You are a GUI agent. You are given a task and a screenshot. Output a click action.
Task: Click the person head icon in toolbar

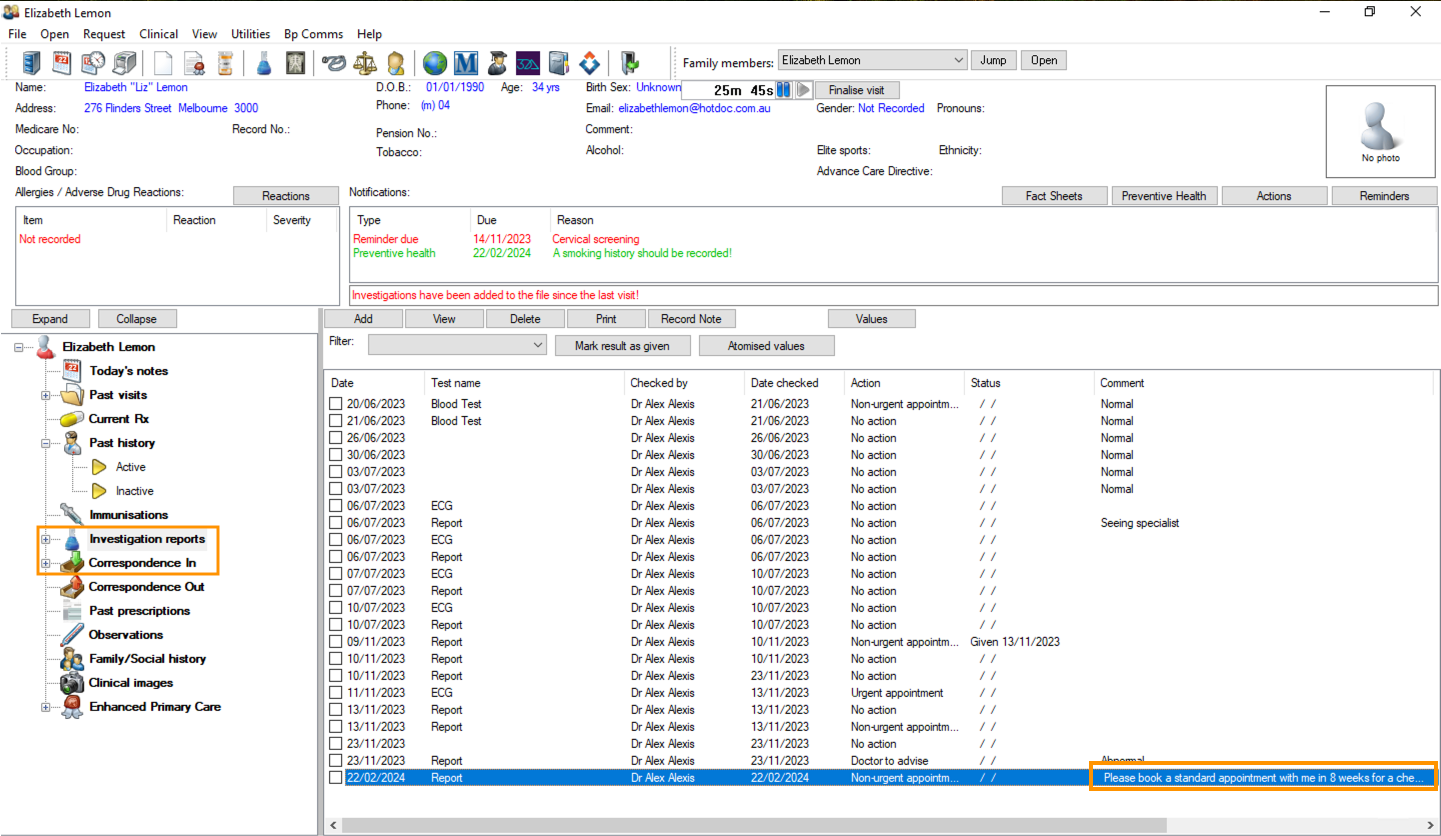pos(396,63)
